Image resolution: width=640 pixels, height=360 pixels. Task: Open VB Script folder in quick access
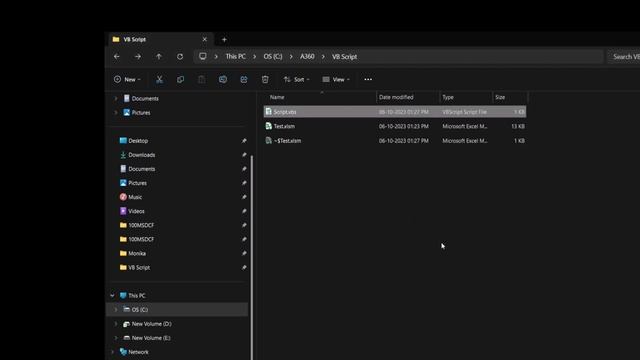pyautogui.click(x=139, y=268)
